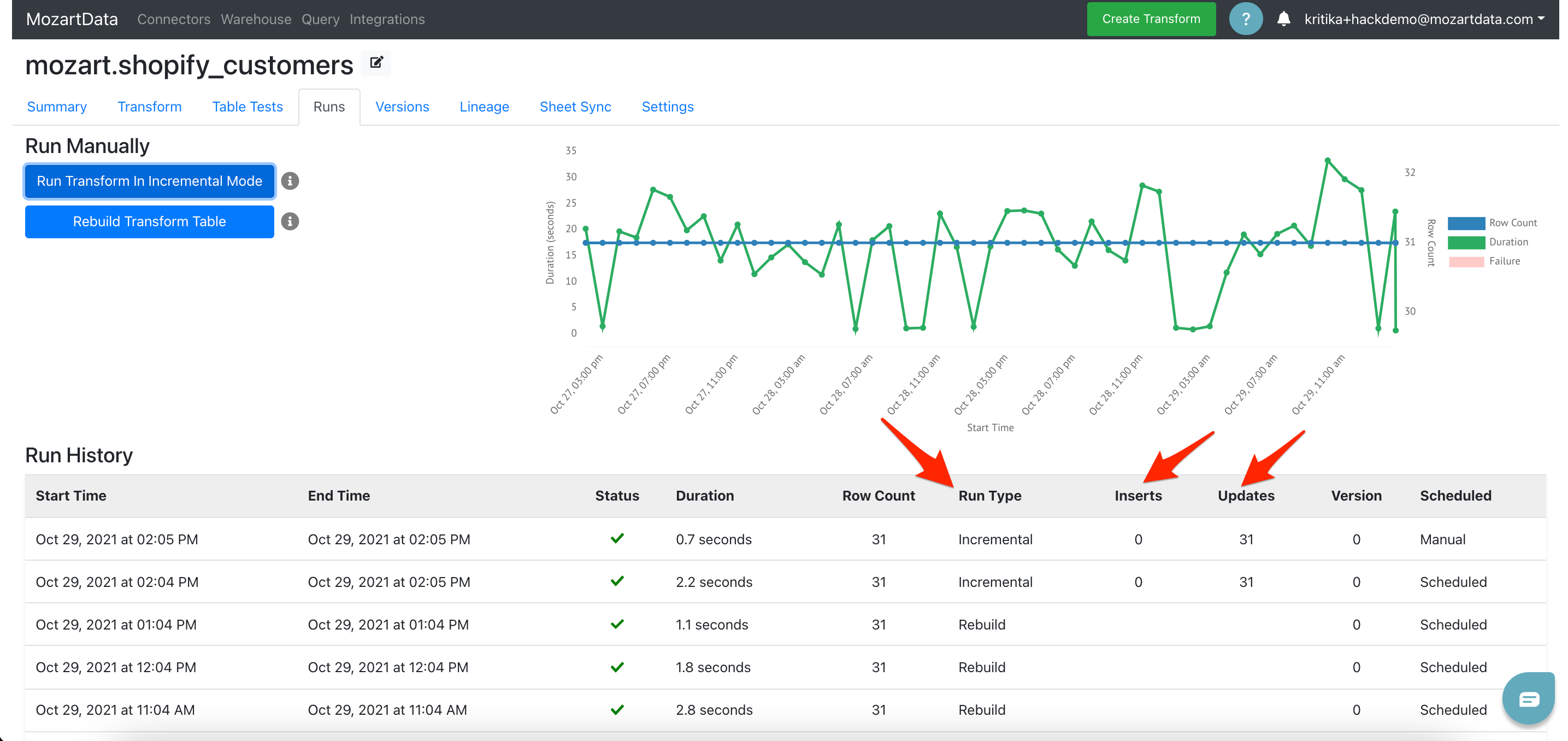This screenshot has width=1568, height=741.
Task: Click Rebuild run type in 1.1 seconds row
Action: 981,624
